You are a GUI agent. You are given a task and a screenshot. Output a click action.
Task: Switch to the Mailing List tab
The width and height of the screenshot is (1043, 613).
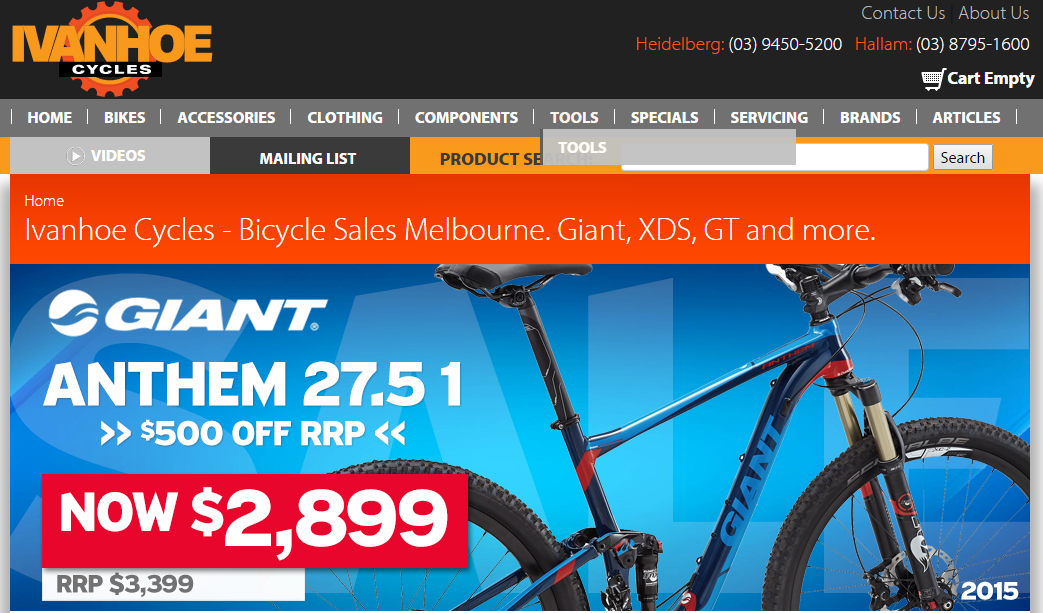click(310, 156)
